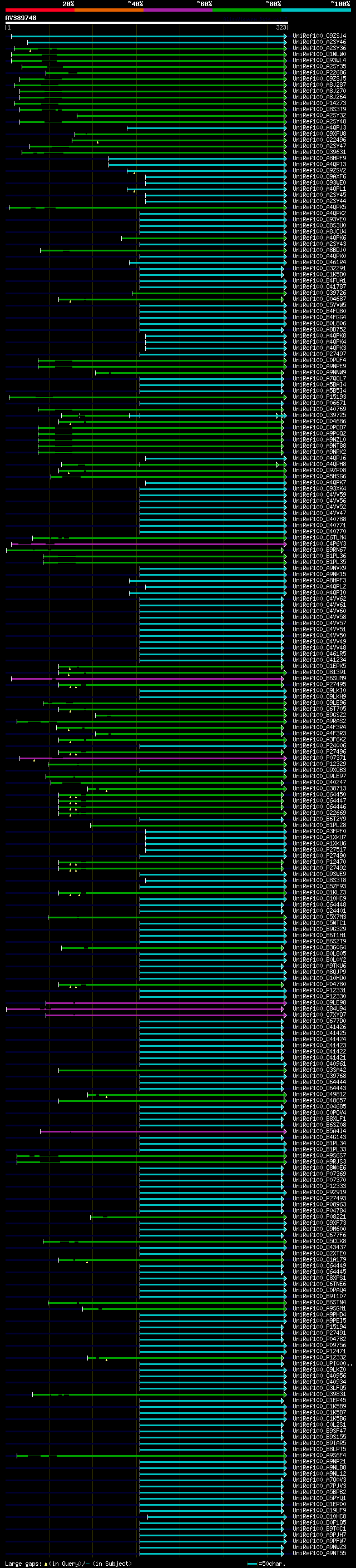Viewport: 356px width, 1568px height.
Task: Select UniRef100_A9RAS2 hit
Action: (x=319, y=721)
